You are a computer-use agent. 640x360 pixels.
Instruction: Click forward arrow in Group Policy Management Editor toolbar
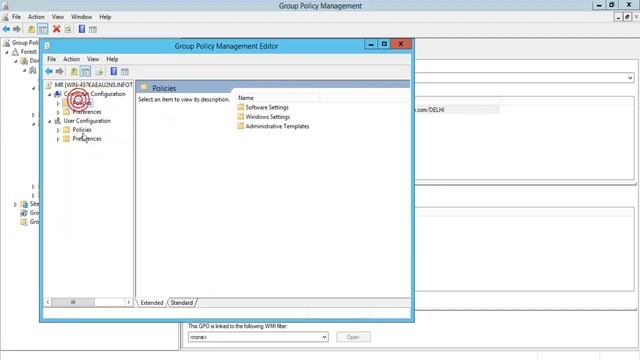[x=60, y=71]
